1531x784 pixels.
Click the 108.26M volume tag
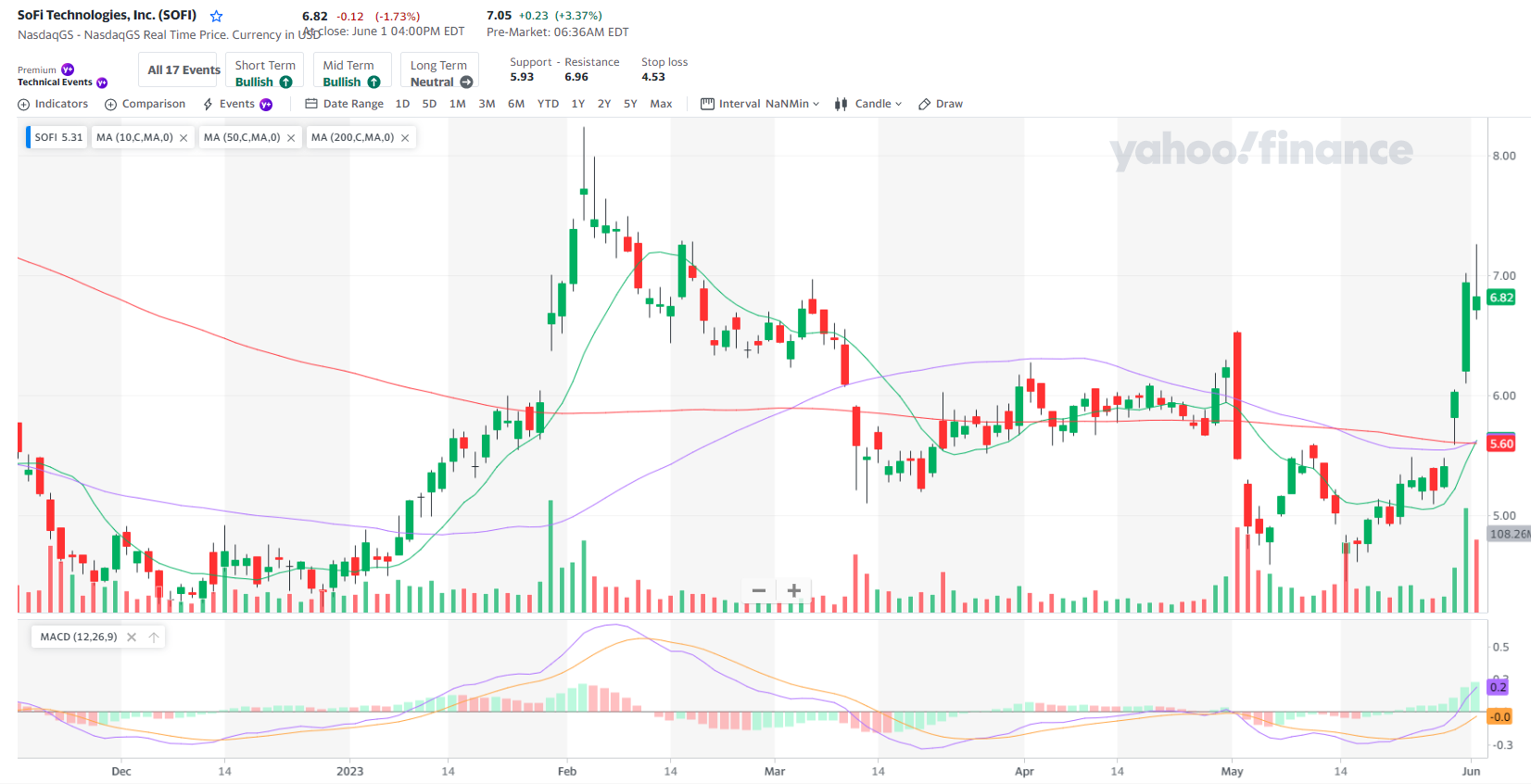click(1509, 534)
